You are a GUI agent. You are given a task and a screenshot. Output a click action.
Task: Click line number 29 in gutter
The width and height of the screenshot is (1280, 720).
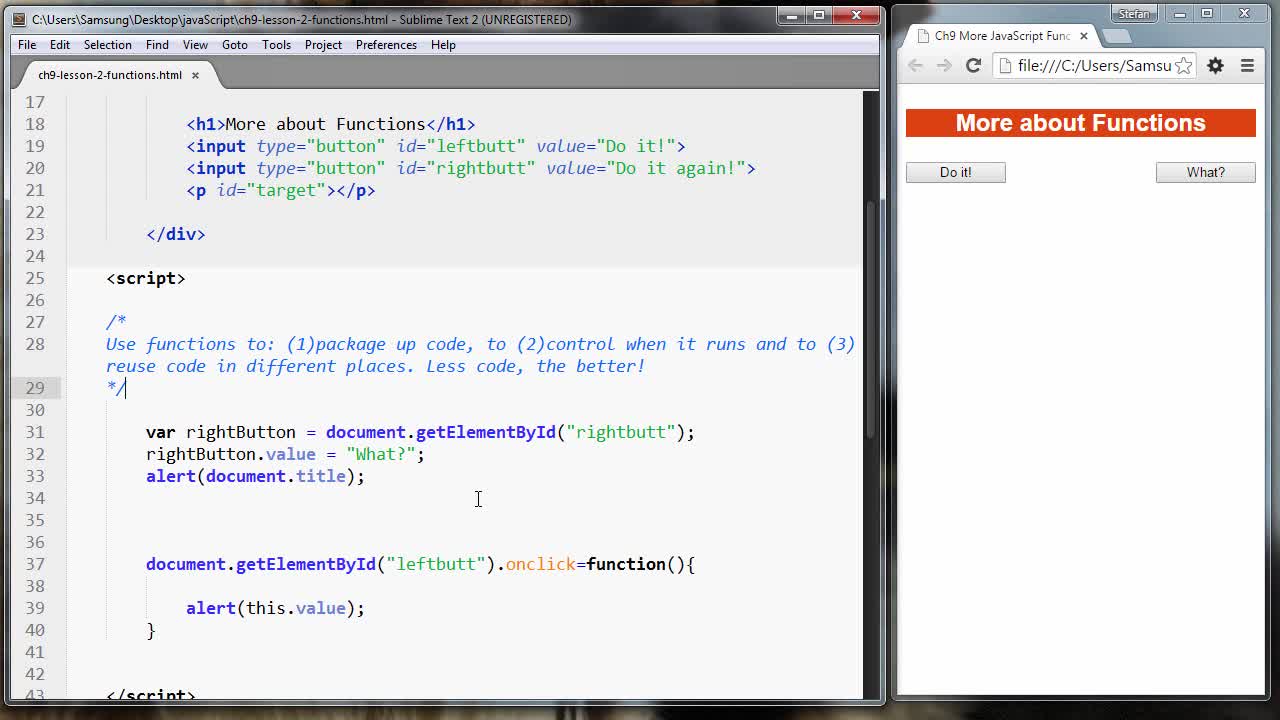coord(35,388)
